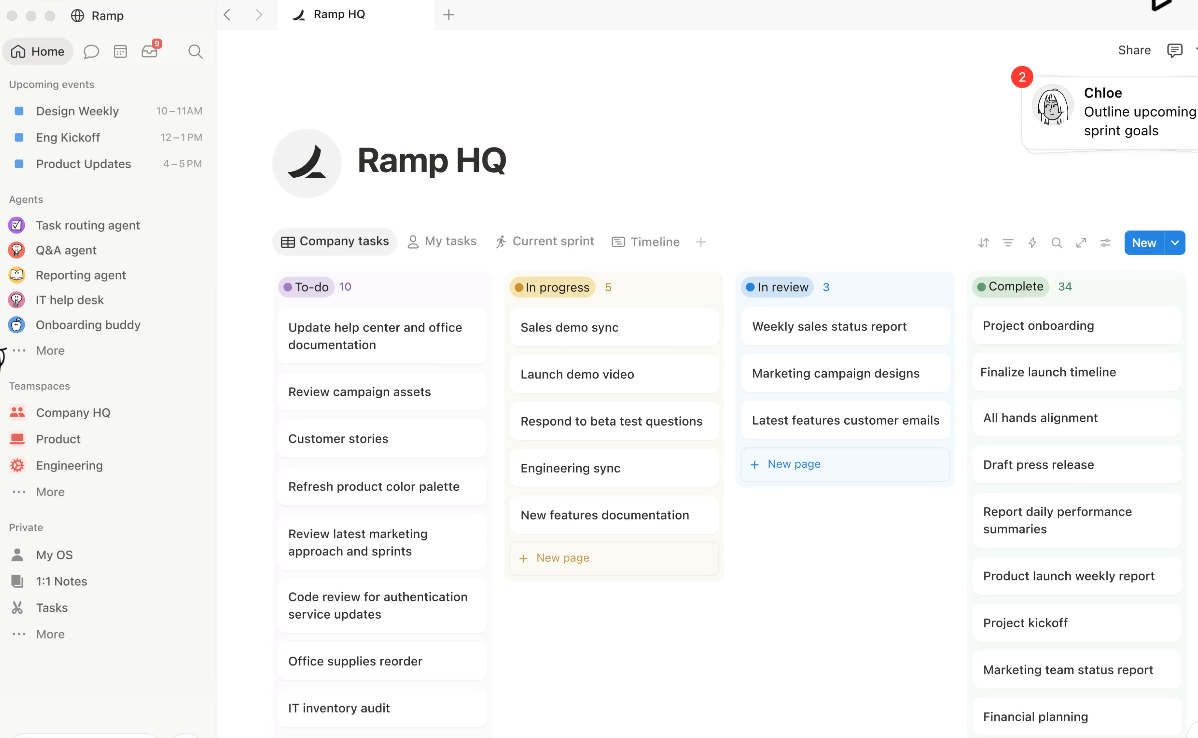
Task: Open Task routing agent
Action: (88, 225)
